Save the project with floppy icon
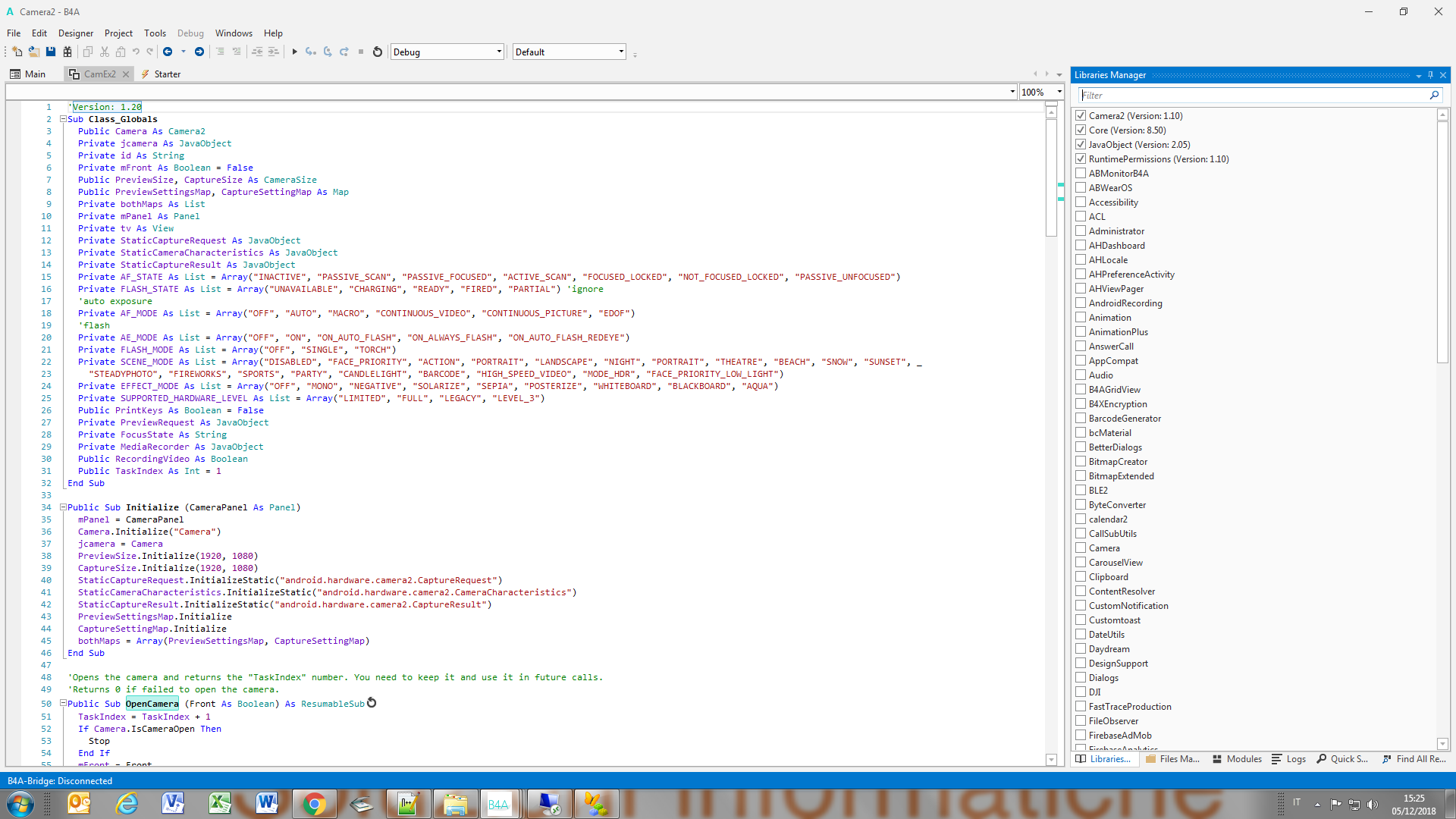 [x=51, y=52]
